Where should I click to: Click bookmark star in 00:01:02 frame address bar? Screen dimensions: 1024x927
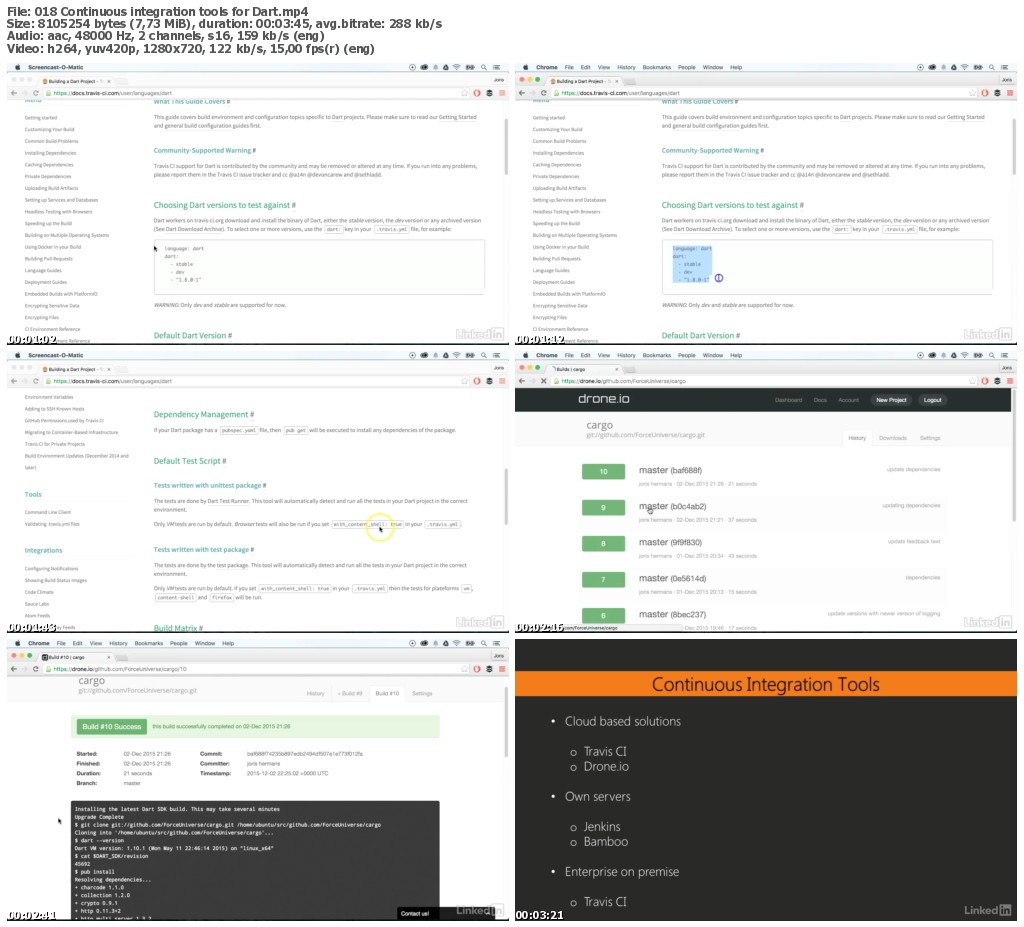click(x=464, y=93)
